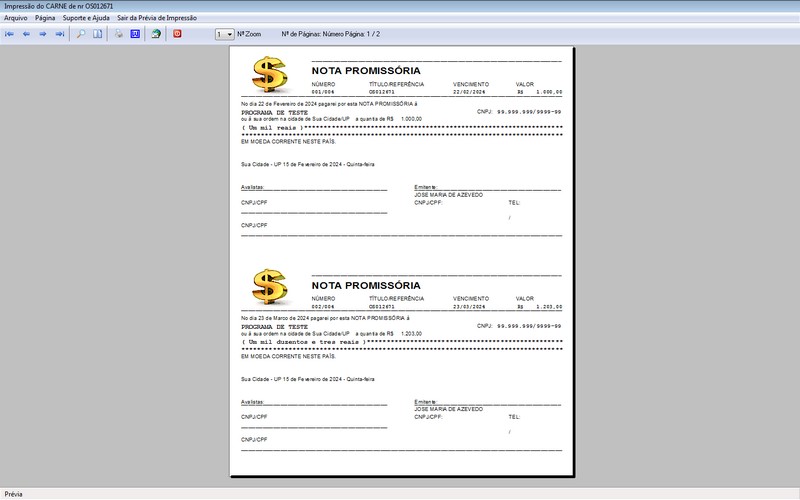Click the dollar sign image on second note
The width and height of the screenshot is (800, 500).
270,287
